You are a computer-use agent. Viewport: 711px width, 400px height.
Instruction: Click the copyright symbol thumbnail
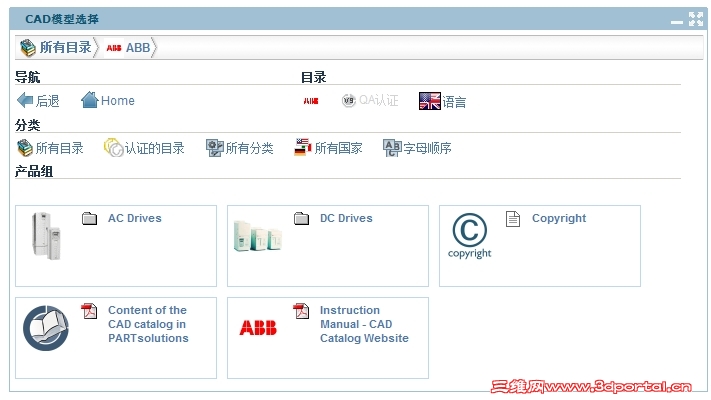click(470, 236)
